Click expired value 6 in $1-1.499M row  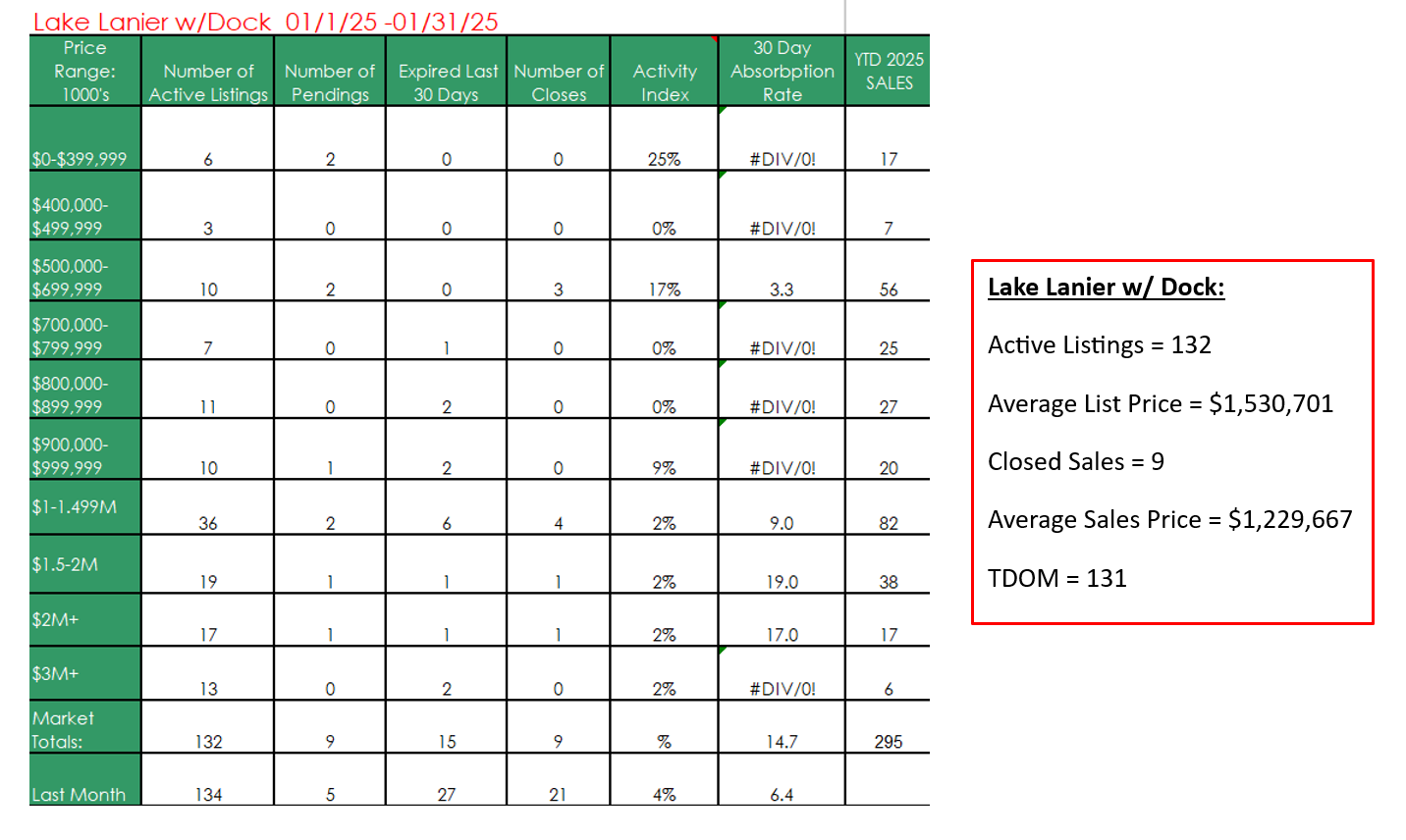pos(447,523)
